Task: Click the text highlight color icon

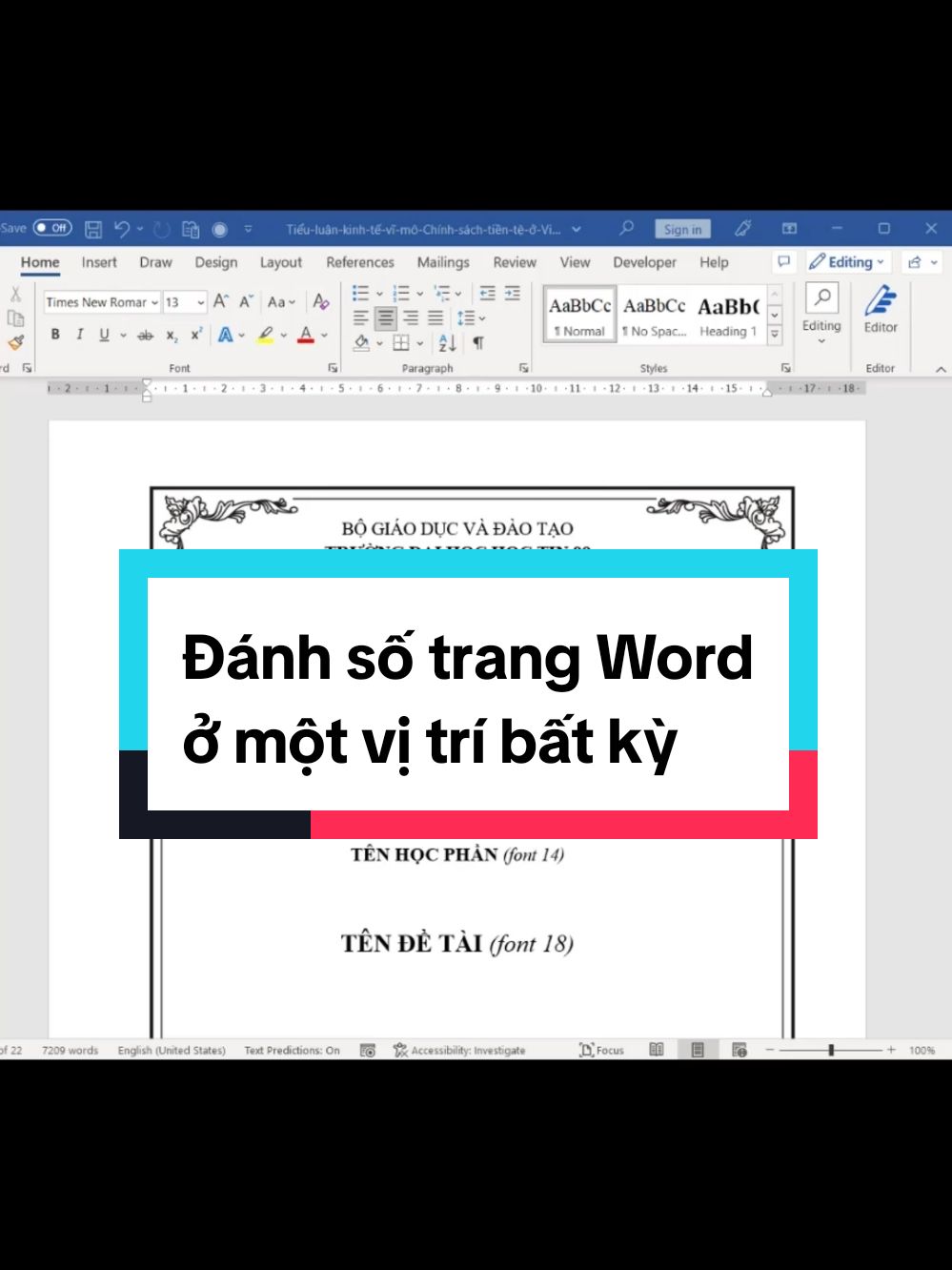Action: point(264,335)
